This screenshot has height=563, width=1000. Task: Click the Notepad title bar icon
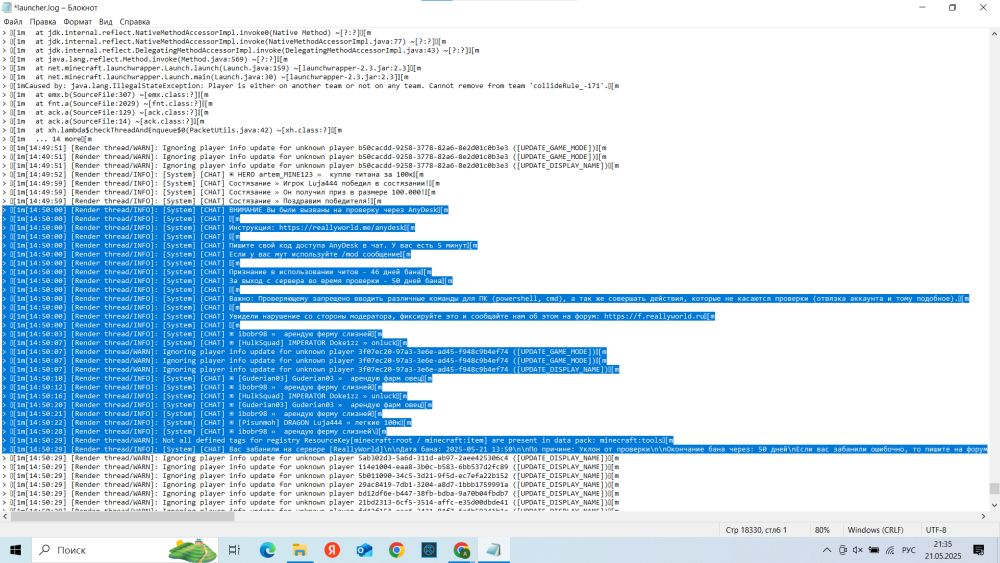[7, 8]
